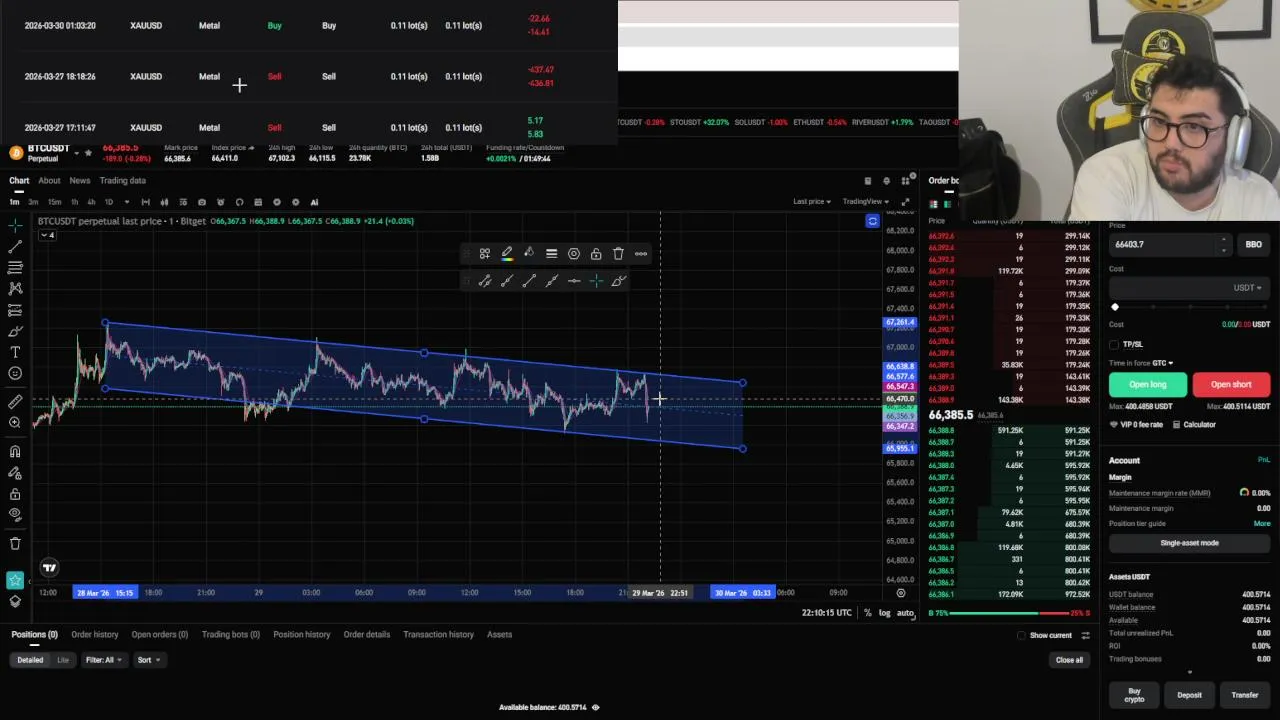Open the Order history tab
1280x720 pixels.
[x=94, y=635]
